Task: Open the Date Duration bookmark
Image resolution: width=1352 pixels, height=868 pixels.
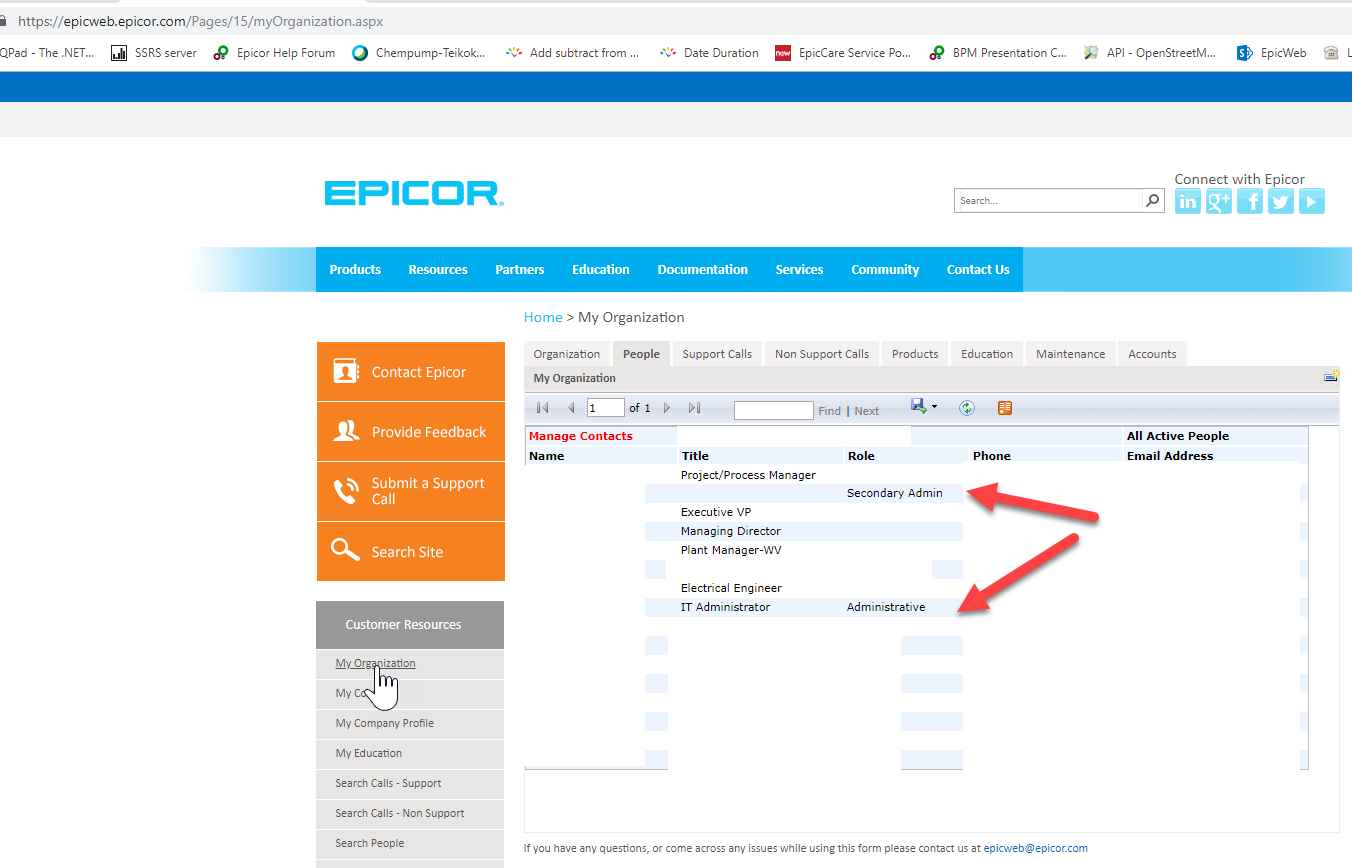Action: (x=709, y=53)
